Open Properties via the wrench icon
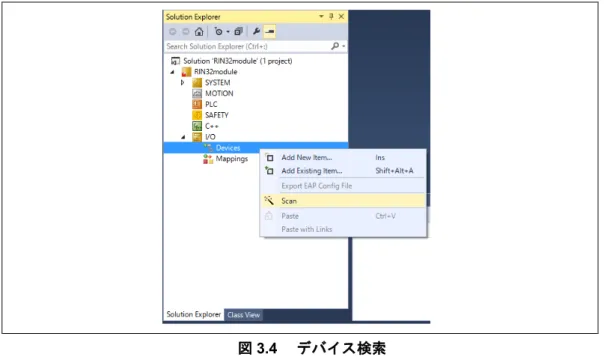The height and width of the screenshot is (363, 604). tap(256, 32)
